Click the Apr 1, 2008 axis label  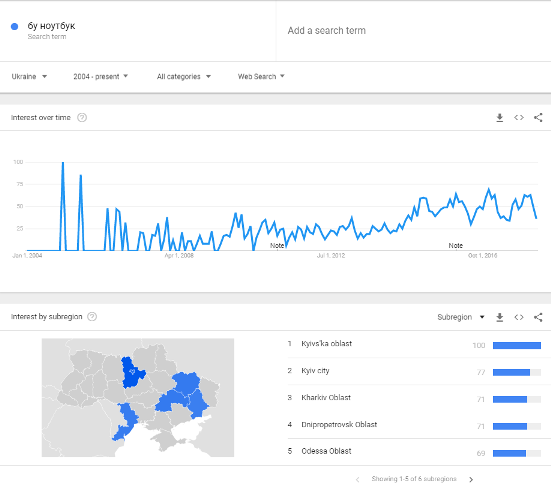(179, 256)
